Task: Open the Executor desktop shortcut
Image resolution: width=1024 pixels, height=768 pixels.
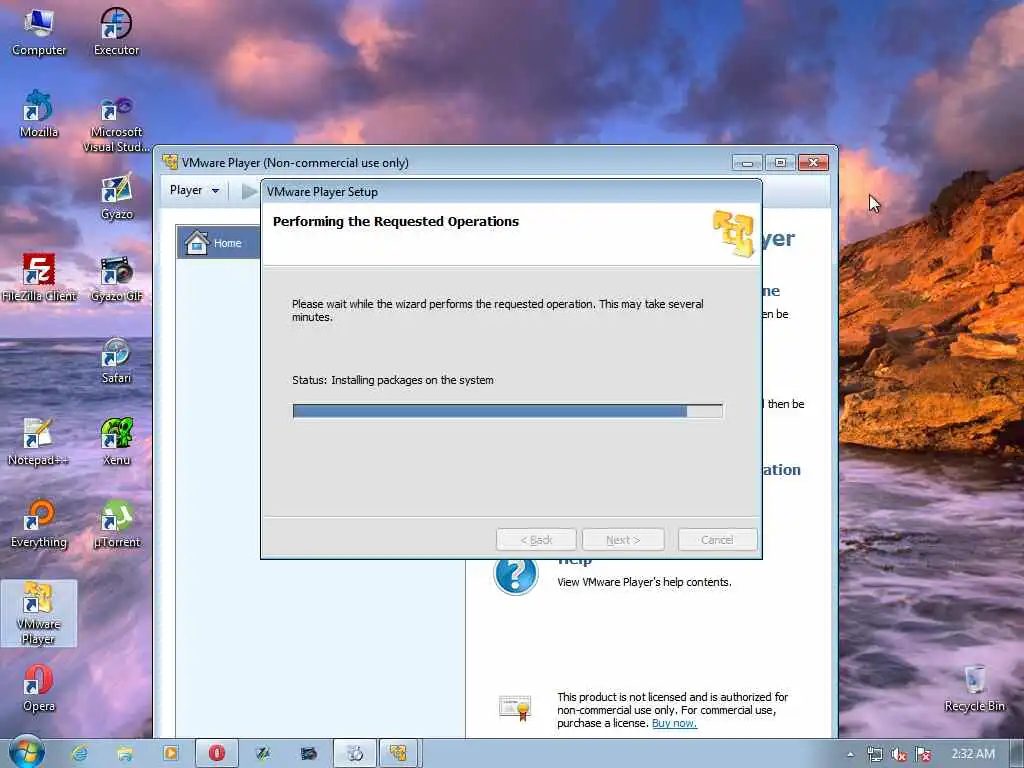Action: 116,33
